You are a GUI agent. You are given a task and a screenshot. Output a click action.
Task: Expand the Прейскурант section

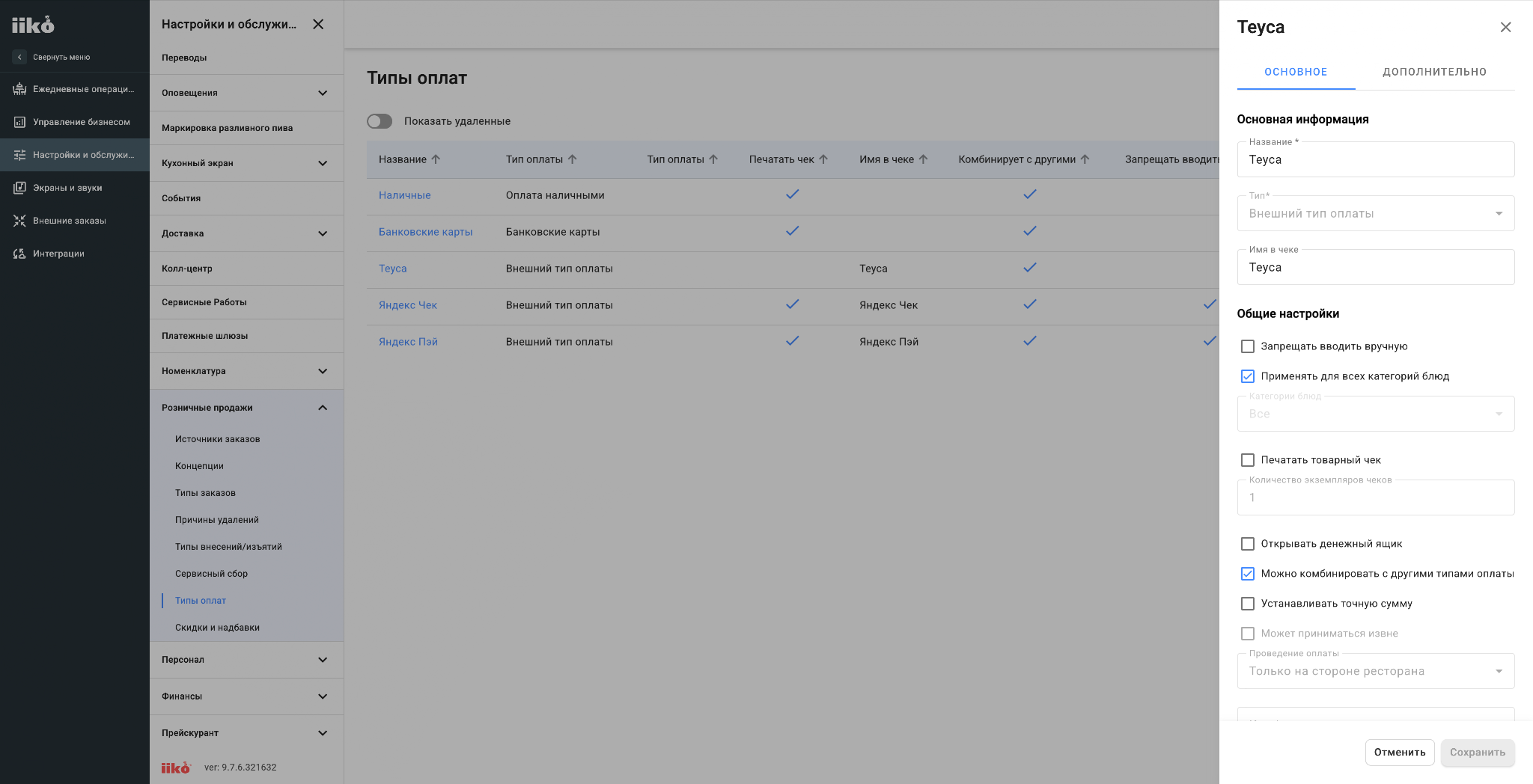[323, 733]
